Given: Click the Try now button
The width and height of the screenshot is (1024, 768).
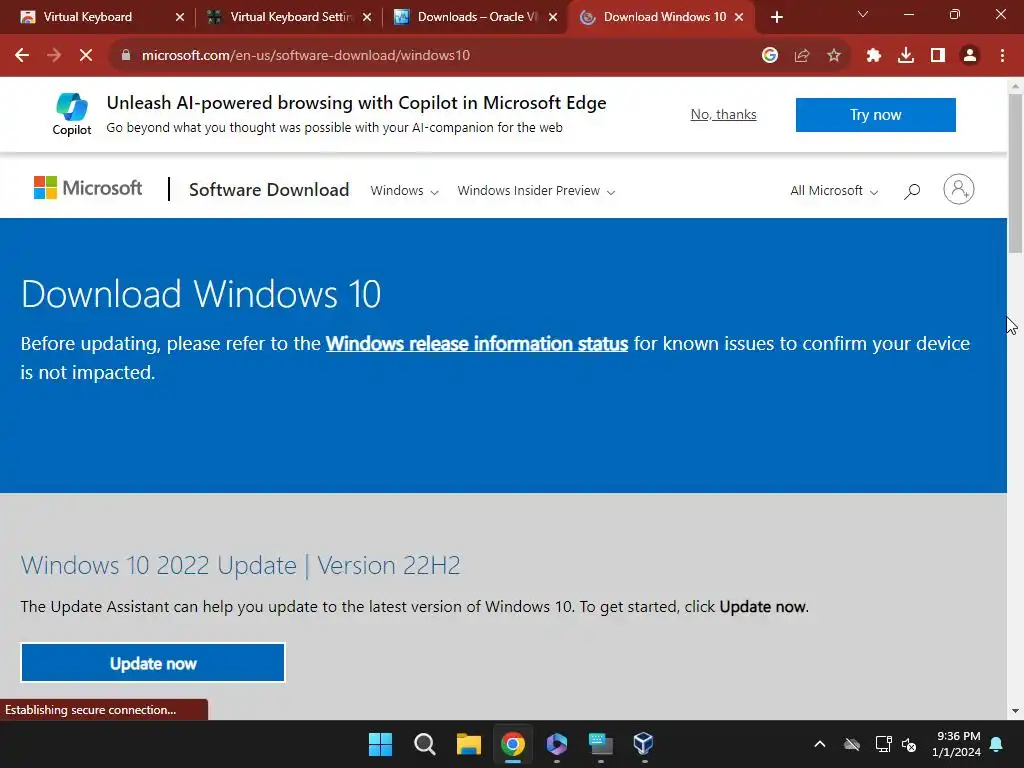Looking at the screenshot, I should click(x=875, y=115).
